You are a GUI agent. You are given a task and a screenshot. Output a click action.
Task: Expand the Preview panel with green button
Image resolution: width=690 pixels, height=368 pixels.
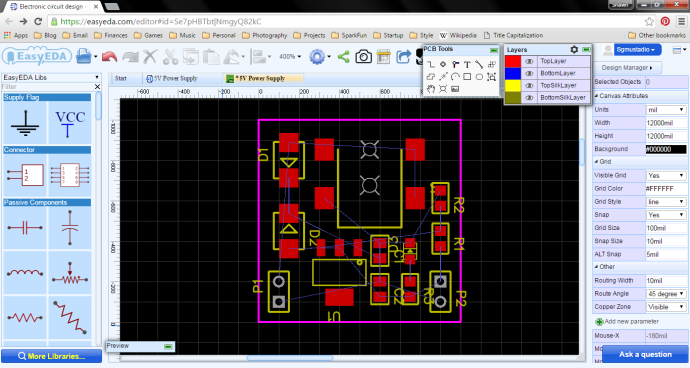tap(168, 346)
